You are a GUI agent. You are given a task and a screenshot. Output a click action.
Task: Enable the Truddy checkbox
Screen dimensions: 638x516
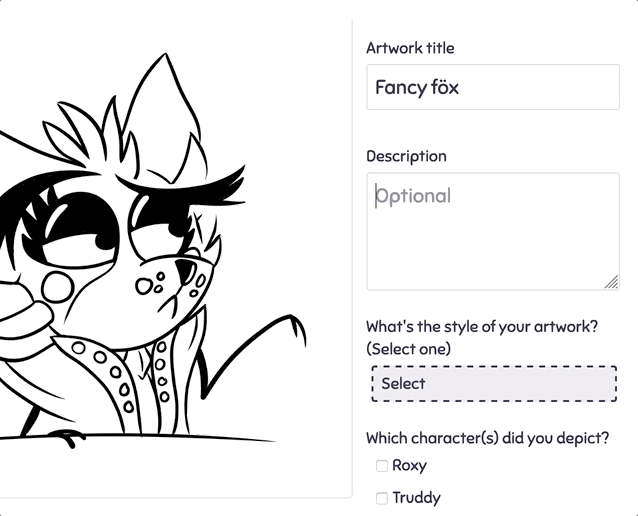pos(382,498)
